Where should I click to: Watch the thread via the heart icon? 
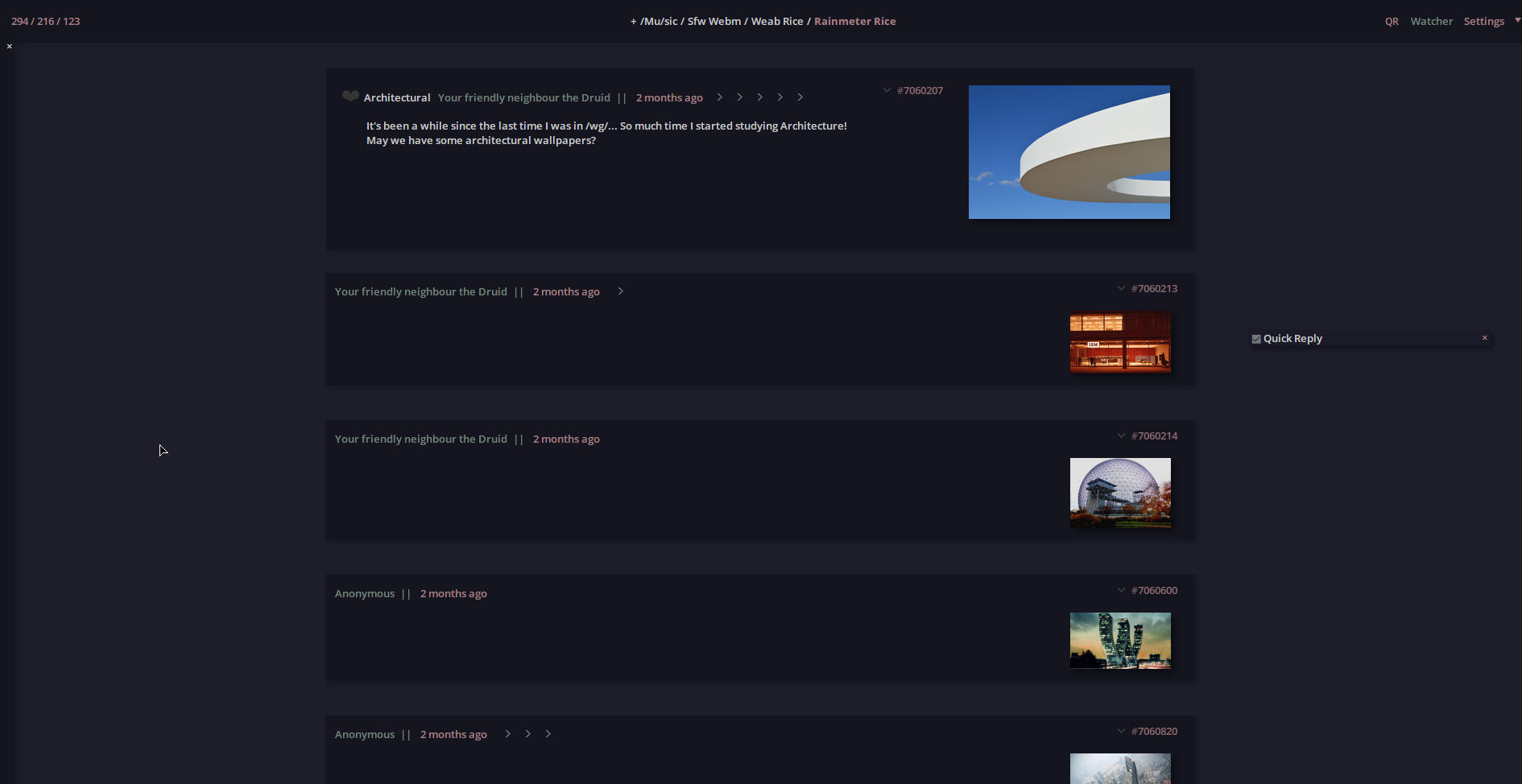point(350,96)
